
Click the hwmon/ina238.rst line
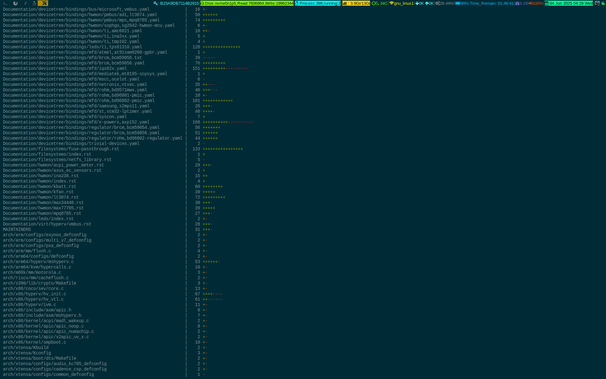point(41,176)
